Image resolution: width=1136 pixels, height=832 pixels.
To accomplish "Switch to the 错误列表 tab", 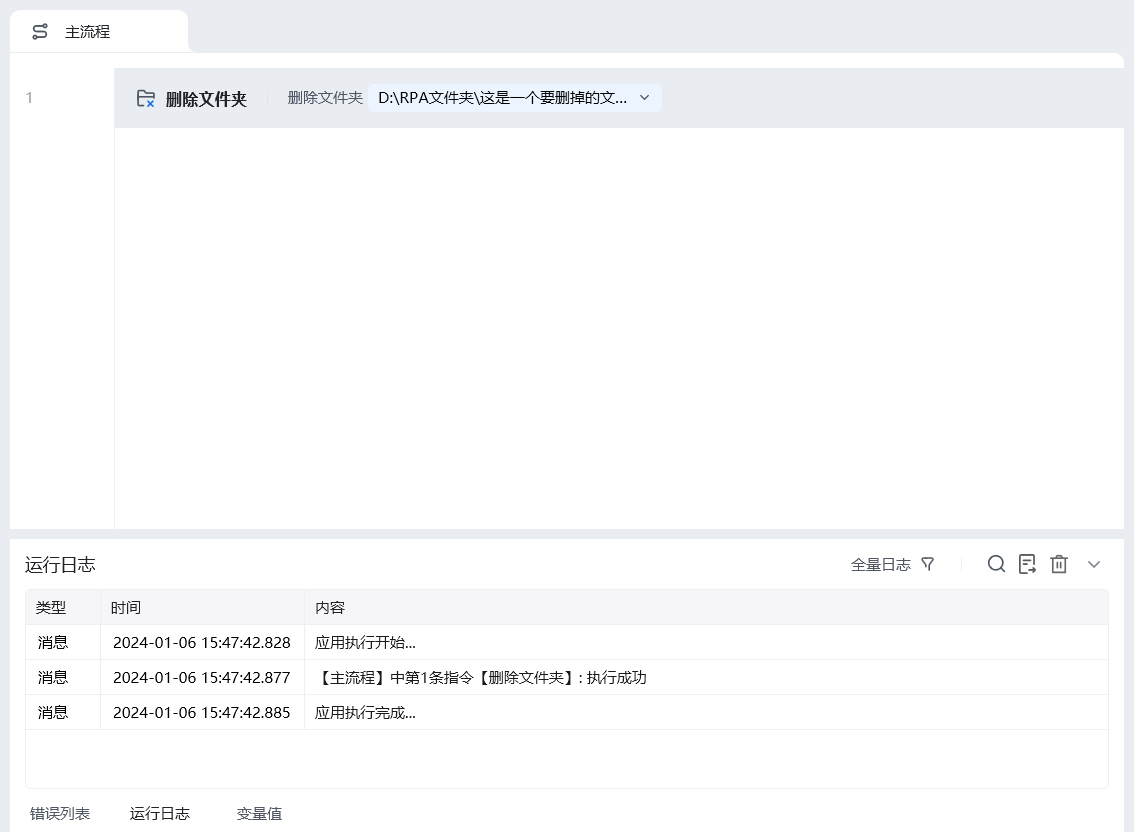I will (x=60, y=814).
